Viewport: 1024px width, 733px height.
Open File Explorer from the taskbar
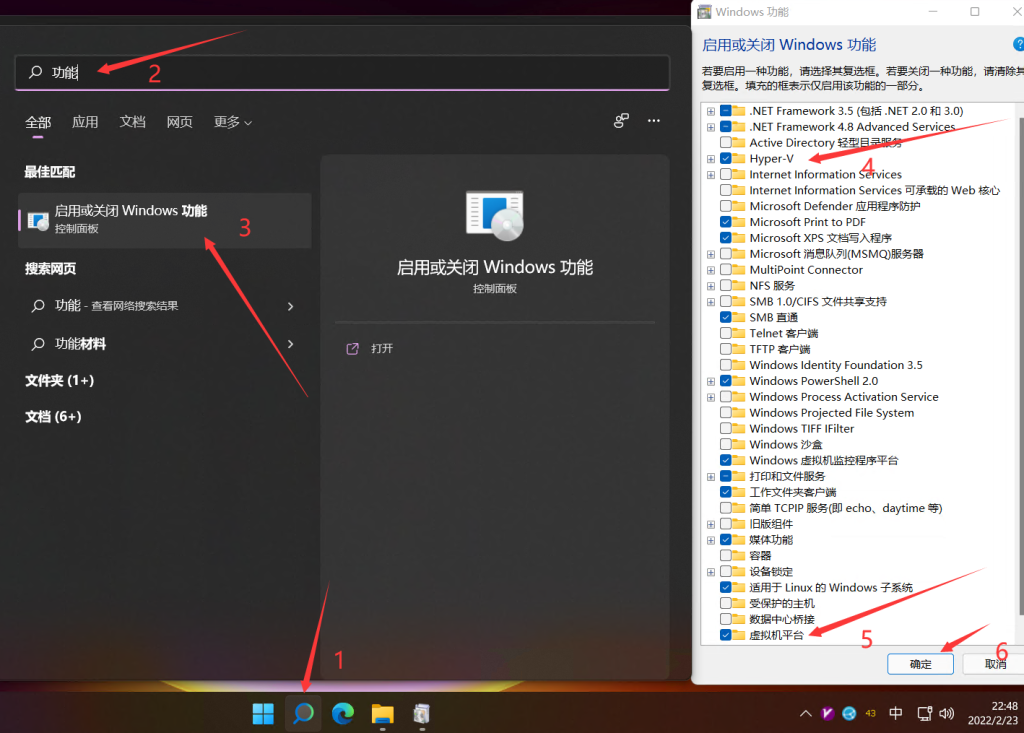click(x=382, y=713)
